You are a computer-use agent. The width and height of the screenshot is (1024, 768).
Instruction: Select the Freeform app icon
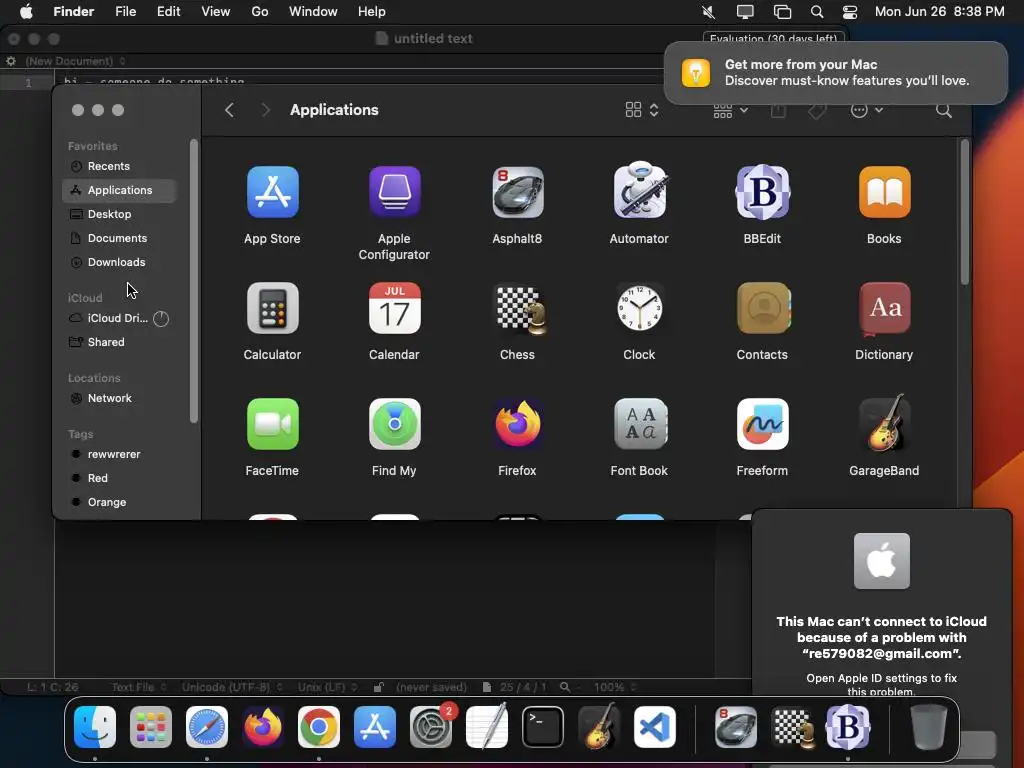(762, 424)
